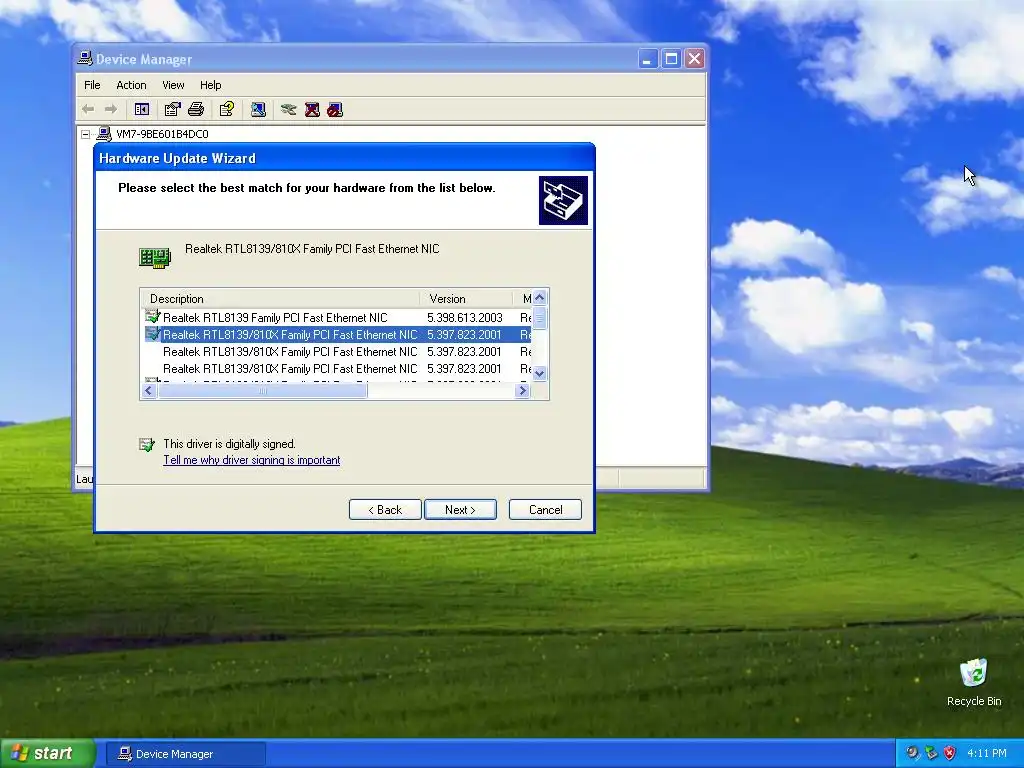Click the Disable icon with red prohibition sign
The height and width of the screenshot is (768, 1024).
point(335,110)
